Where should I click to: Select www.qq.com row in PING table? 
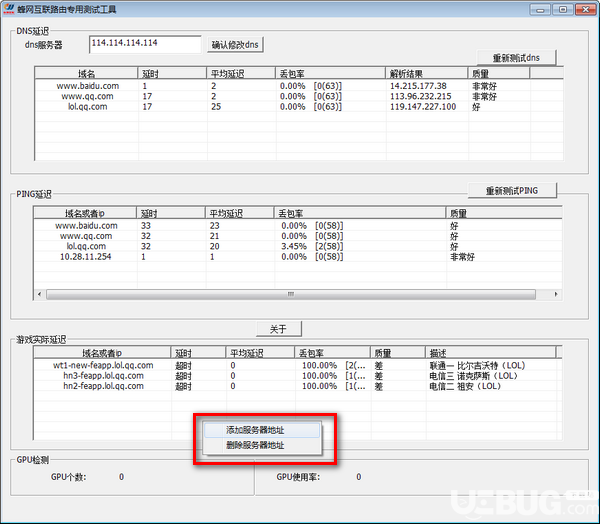[x=298, y=236]
